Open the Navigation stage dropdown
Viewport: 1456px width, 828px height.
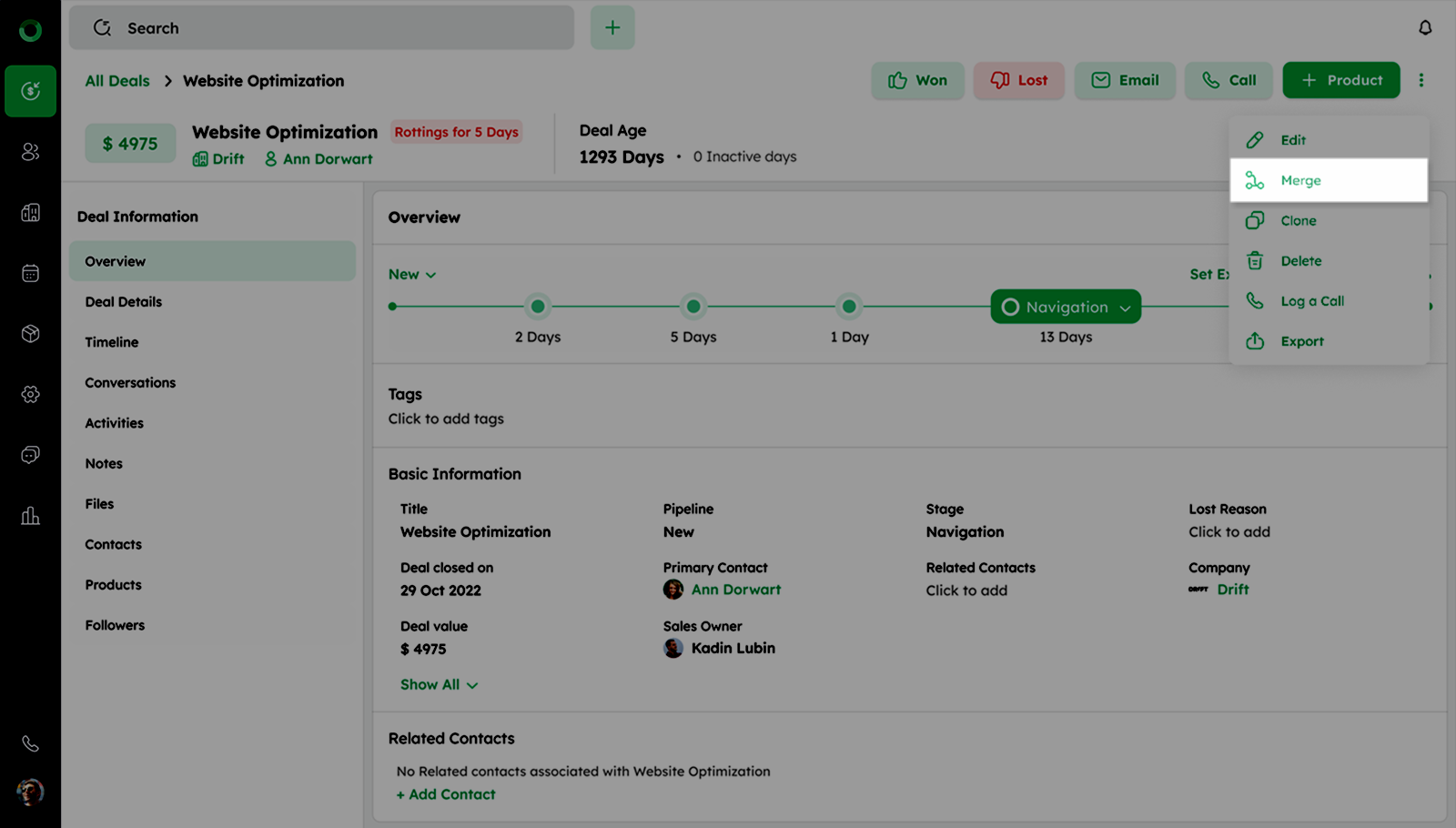click(1066, 308)
